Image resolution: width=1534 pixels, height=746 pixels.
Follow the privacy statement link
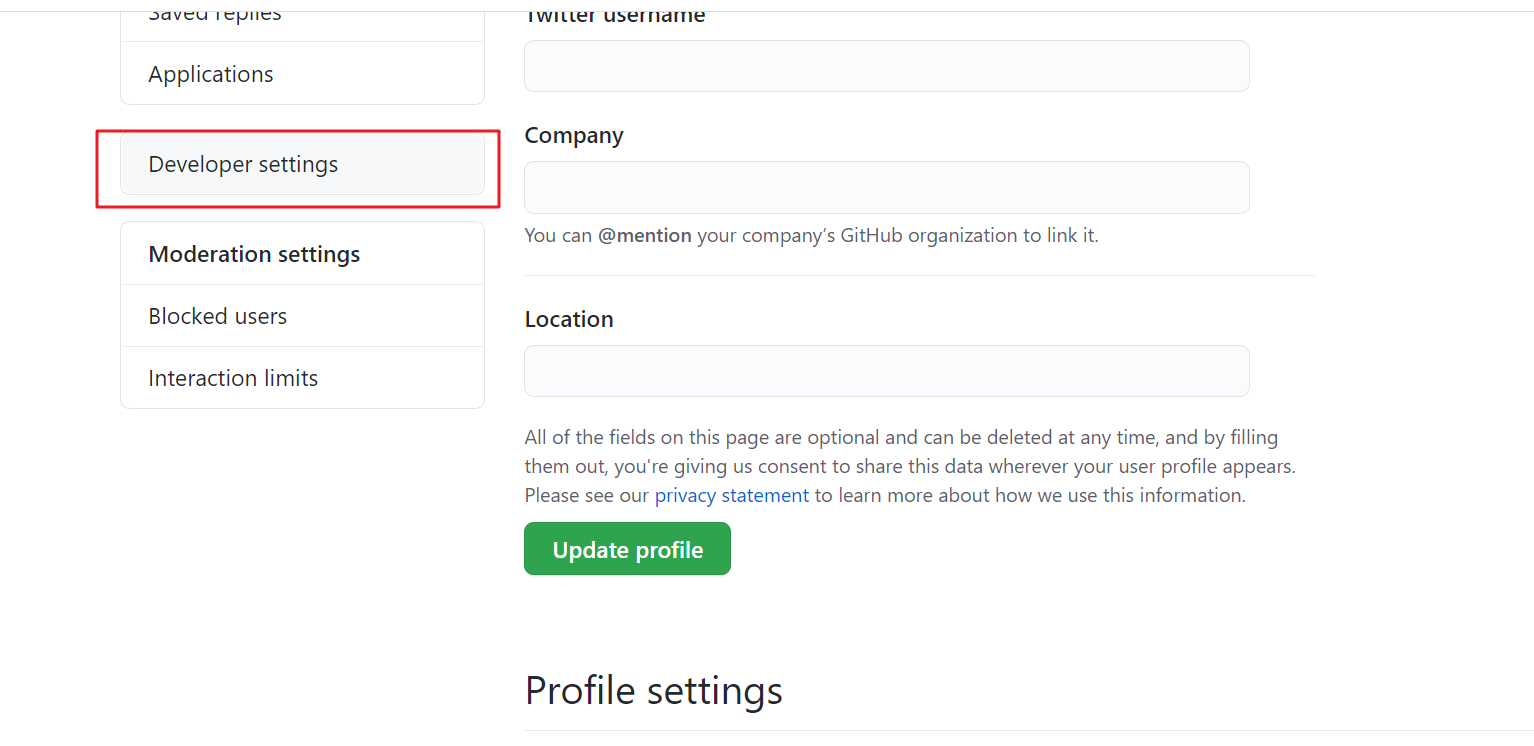pos(732,495)
